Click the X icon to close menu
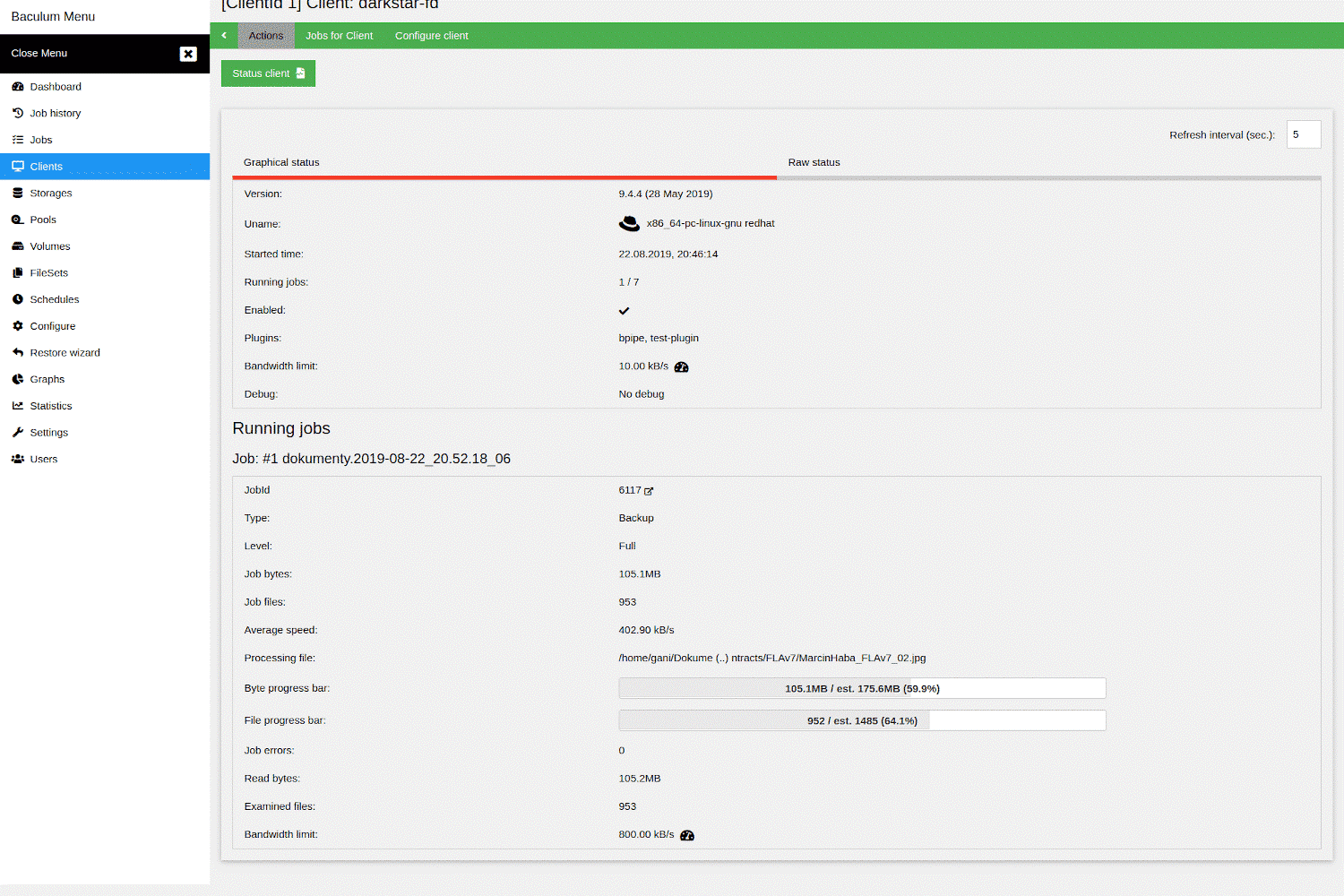 coord(188,54)
